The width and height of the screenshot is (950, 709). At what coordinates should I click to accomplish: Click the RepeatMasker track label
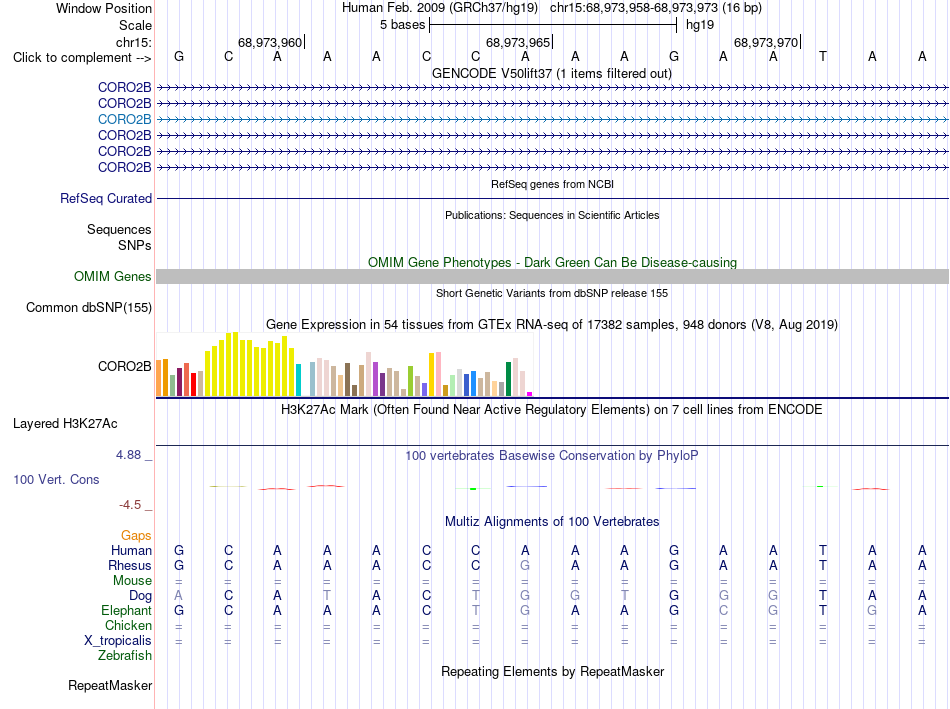pyautogui.click(x=110, y=685)
